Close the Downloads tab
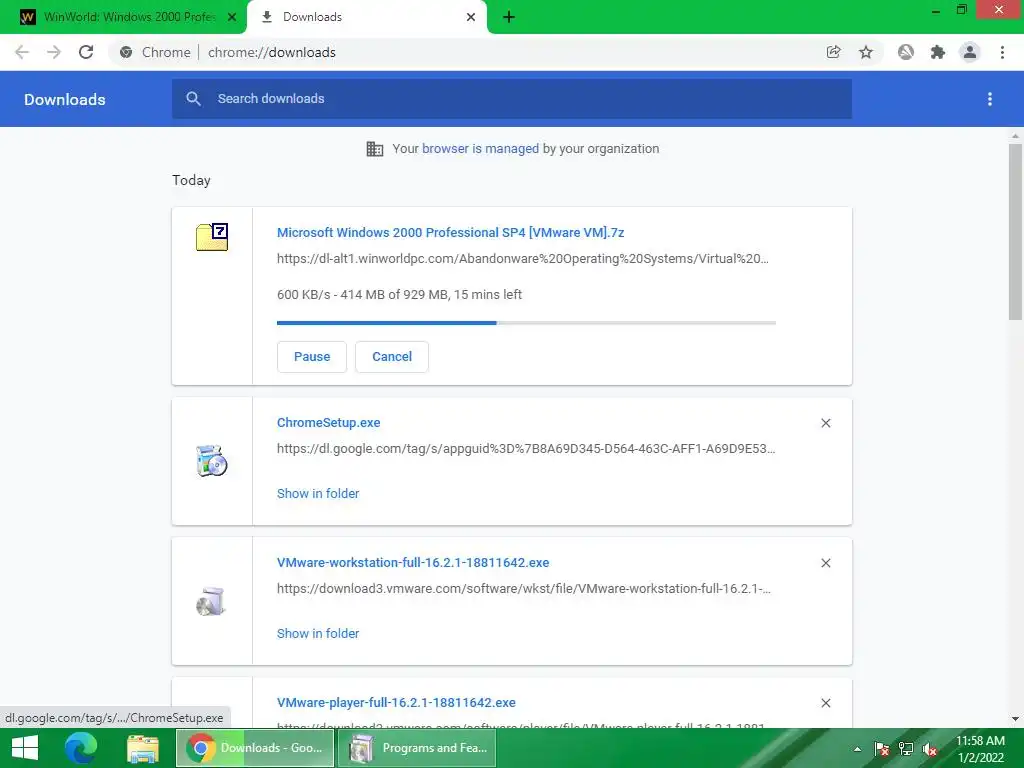 point(471,18)
